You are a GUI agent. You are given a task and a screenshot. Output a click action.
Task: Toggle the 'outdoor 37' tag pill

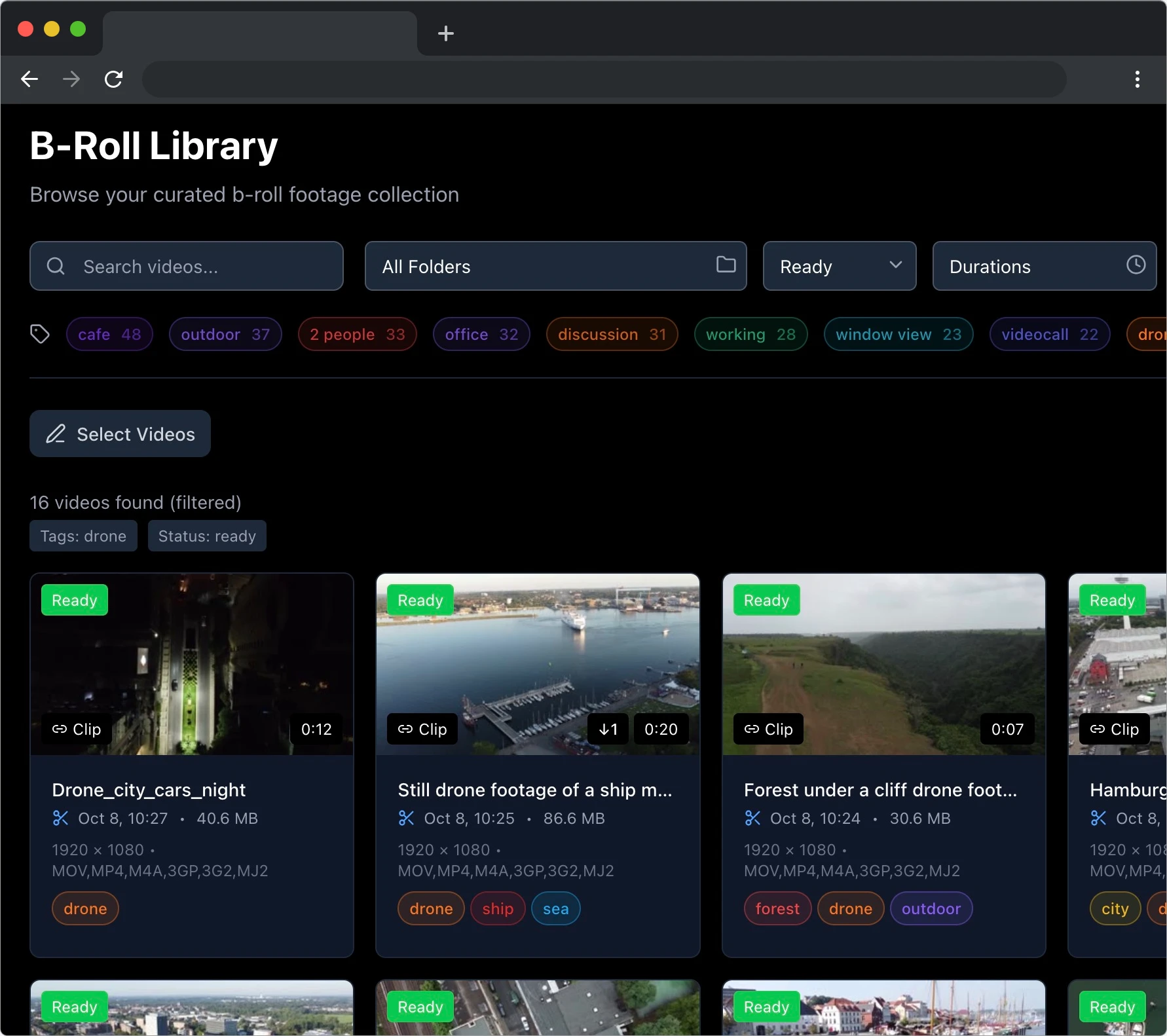coord(225,334)
